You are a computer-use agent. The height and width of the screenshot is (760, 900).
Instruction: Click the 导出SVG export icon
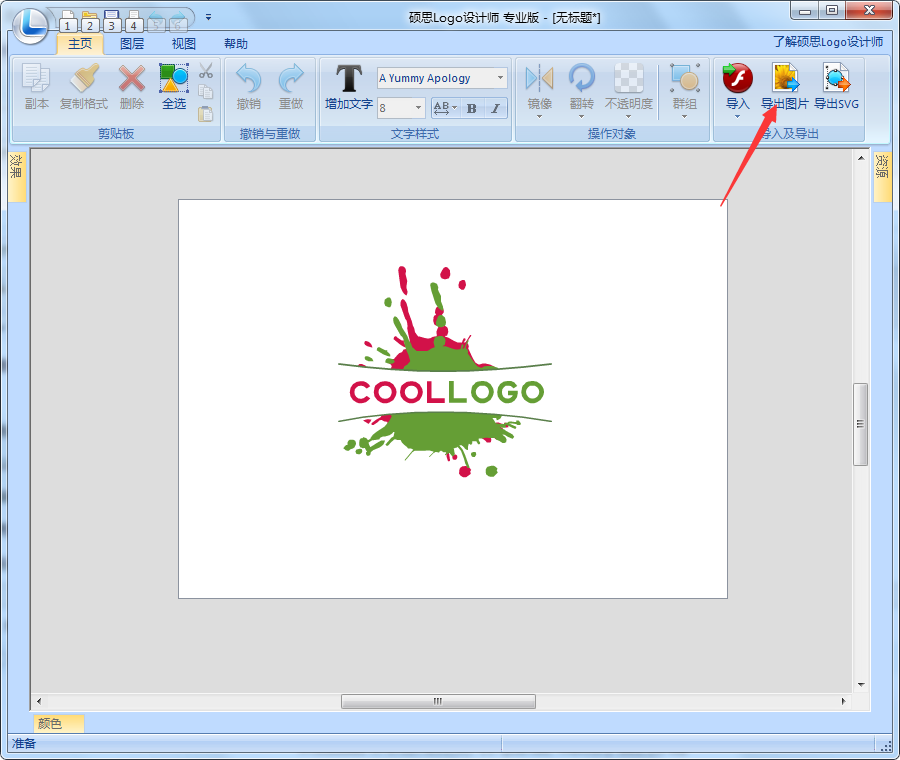[x=836, y=86]
